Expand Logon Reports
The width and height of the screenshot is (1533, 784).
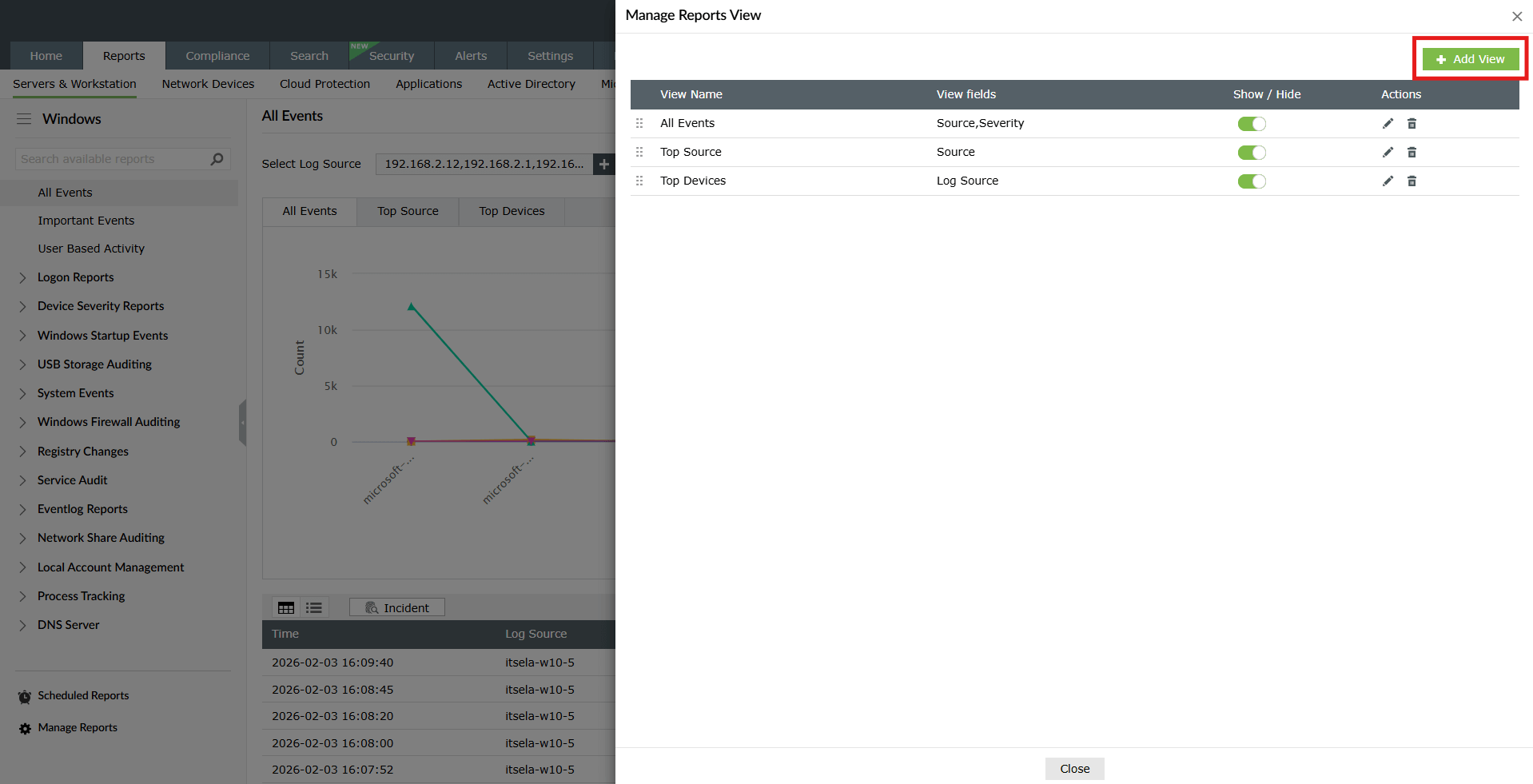pos(22,277)
